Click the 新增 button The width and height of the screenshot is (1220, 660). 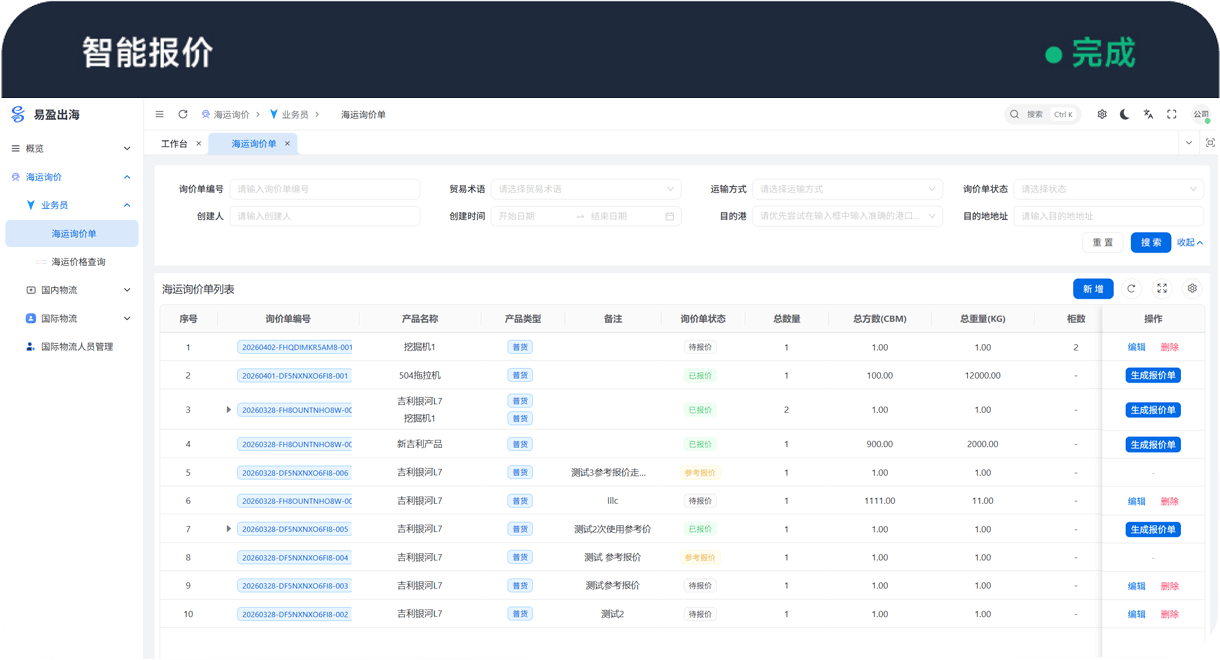coord(1093,289)
